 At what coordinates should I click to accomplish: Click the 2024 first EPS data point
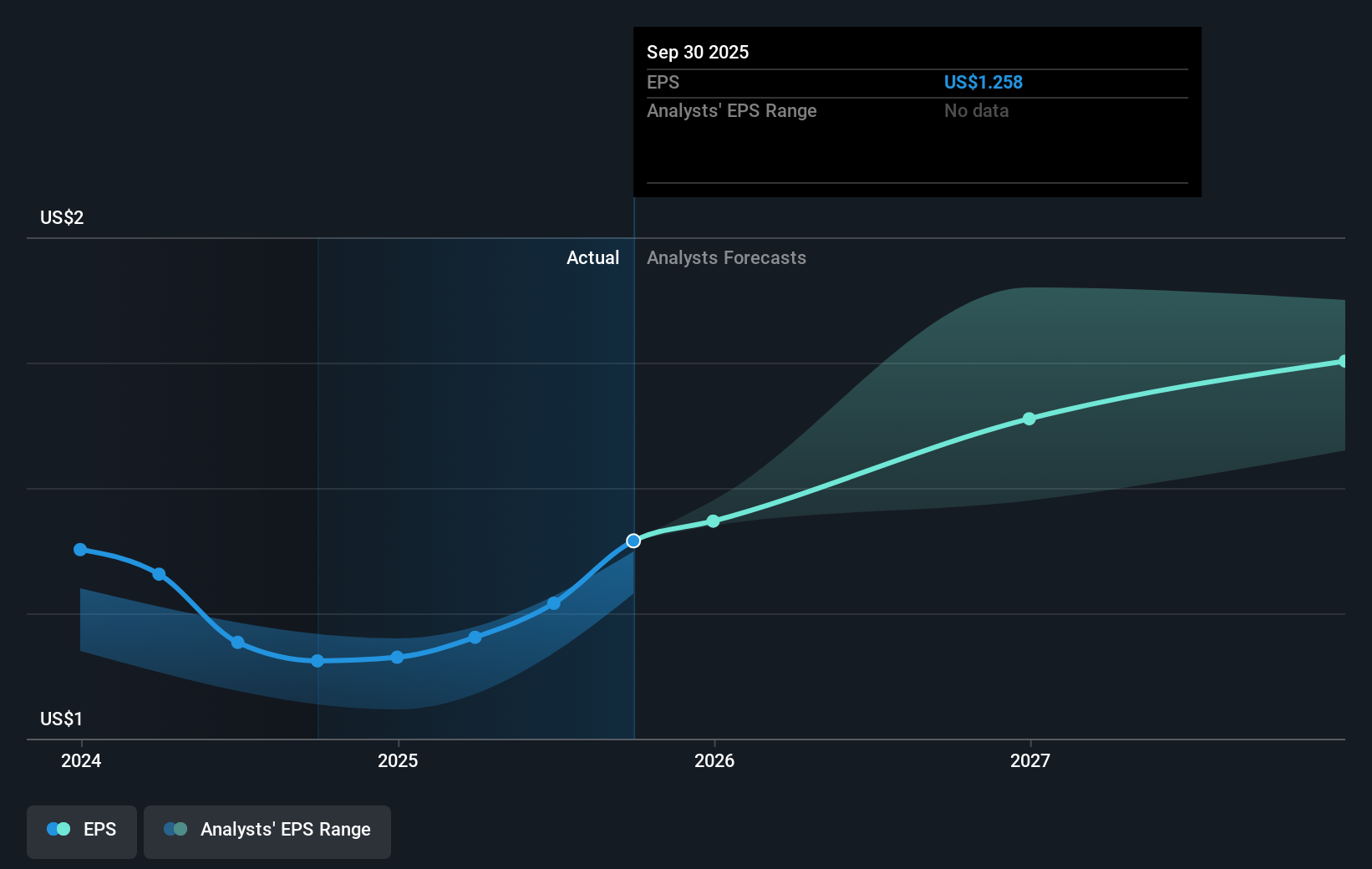tap(79, 549)
